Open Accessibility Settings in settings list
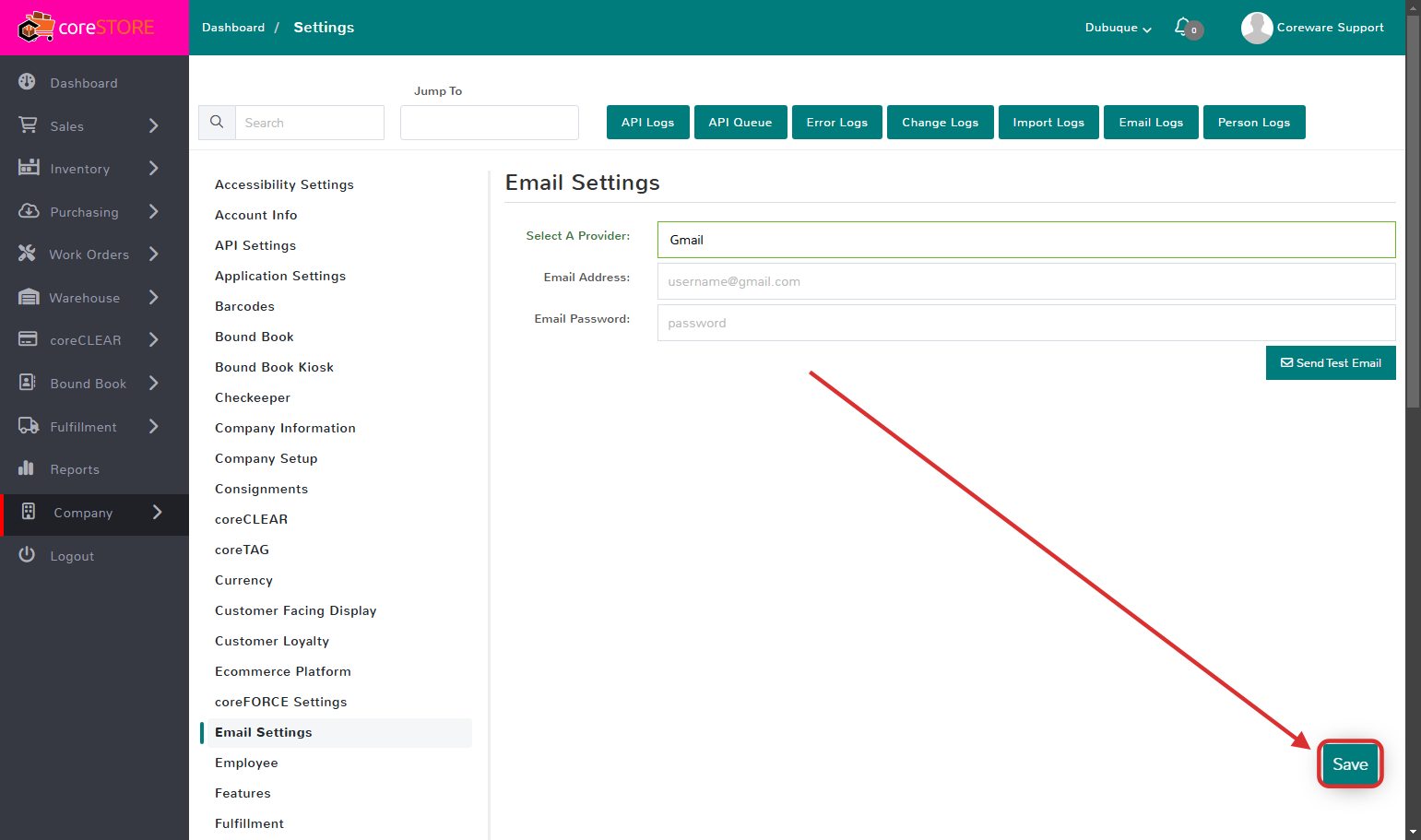The width and height of the screenshot is (1421, 840). pos(284,184)
